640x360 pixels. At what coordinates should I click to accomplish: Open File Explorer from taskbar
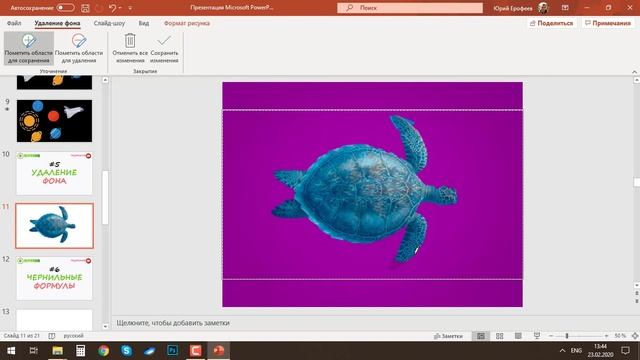click(57, 351)
